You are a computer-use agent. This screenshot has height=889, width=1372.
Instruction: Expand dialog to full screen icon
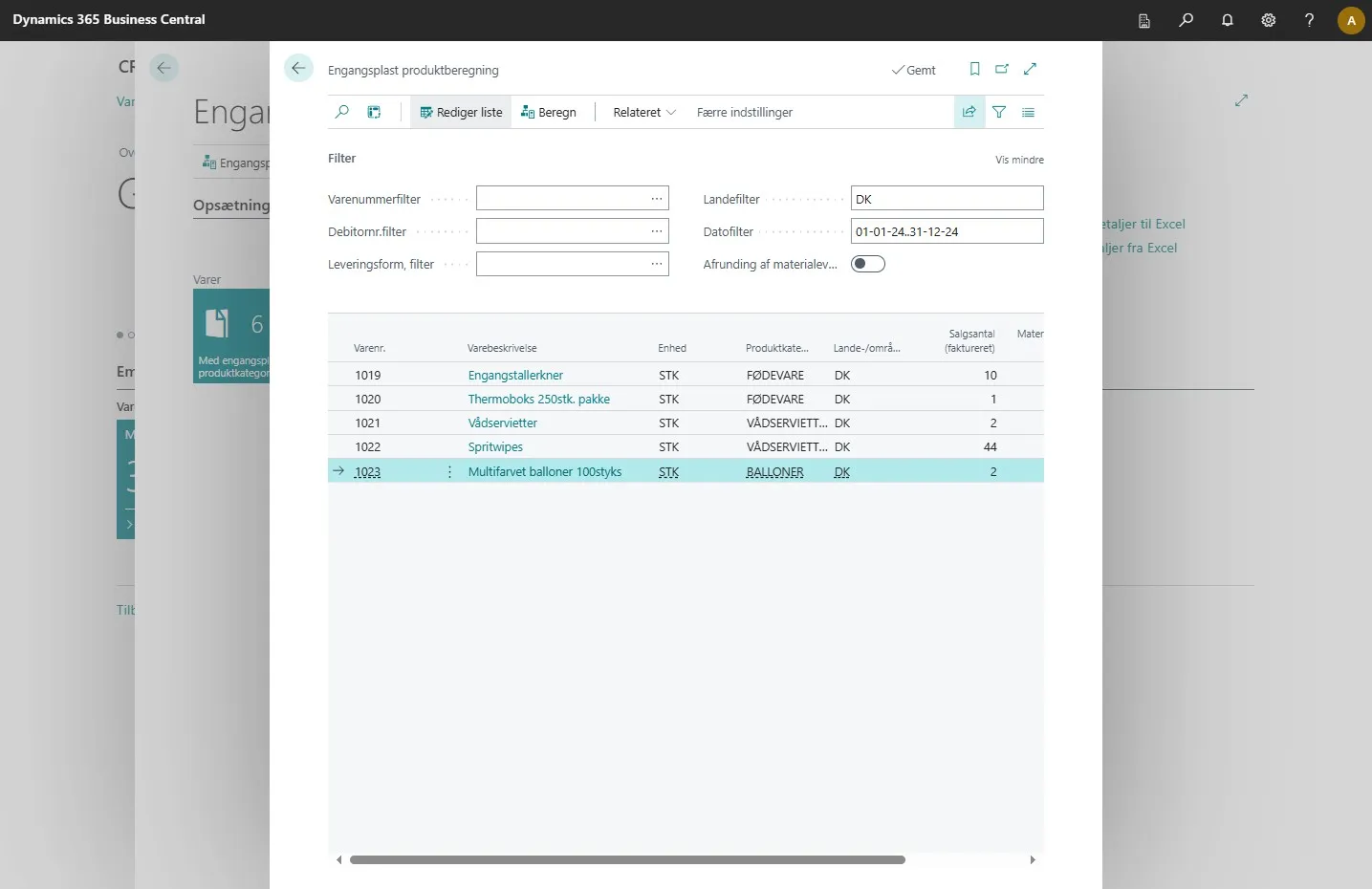pyautogui.click(x=1031, y=69)
